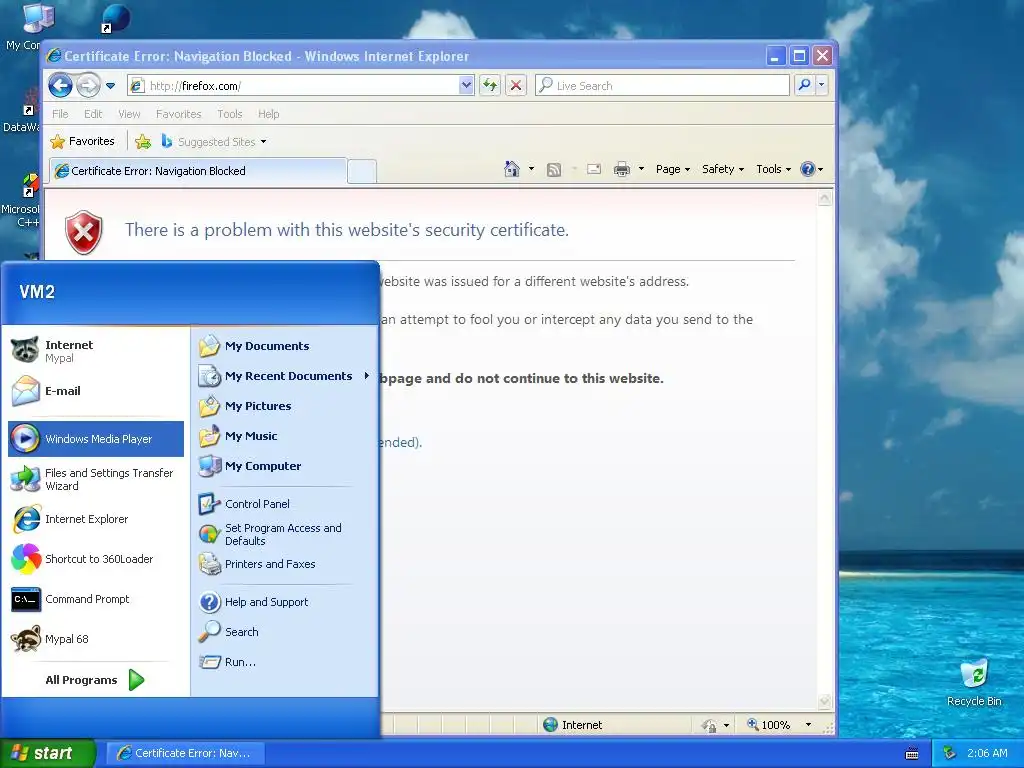Open Search from Start menu
1024x768 pixels.
(285, 632)
